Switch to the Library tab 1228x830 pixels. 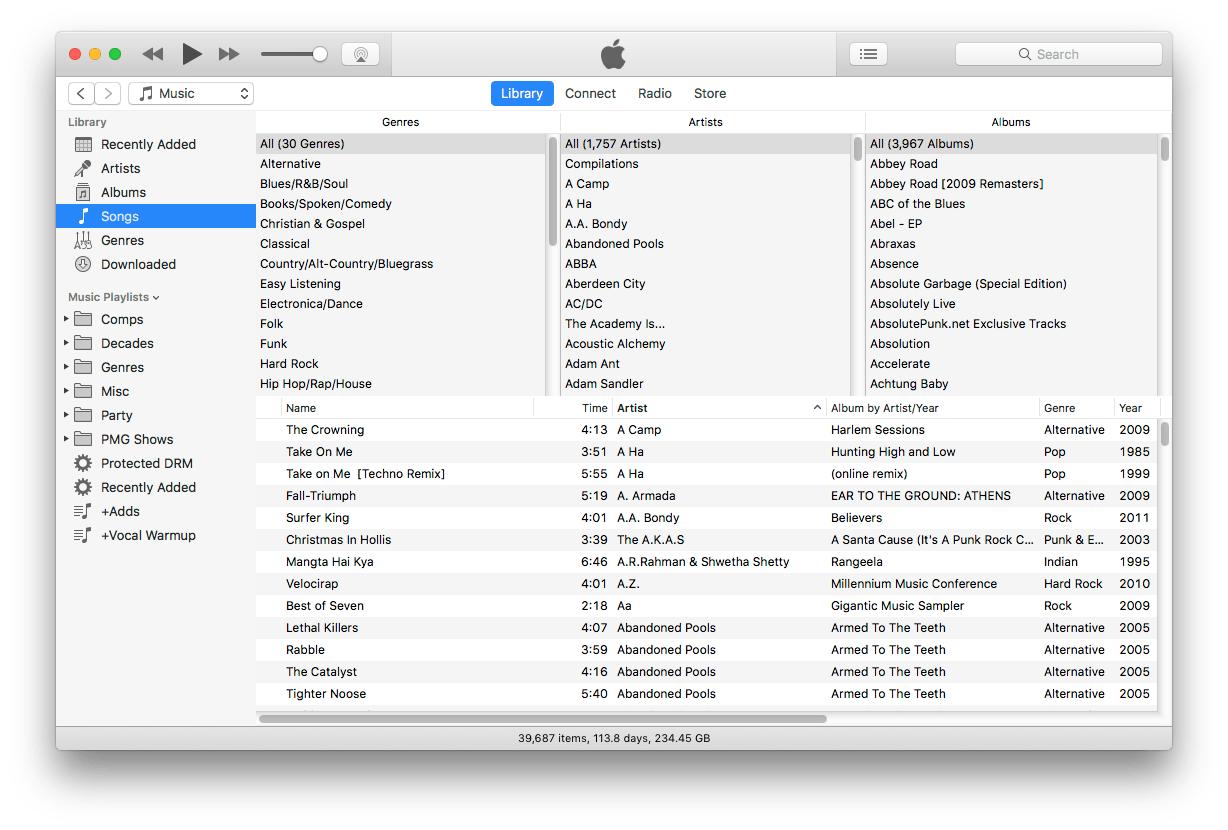point(522,93)
